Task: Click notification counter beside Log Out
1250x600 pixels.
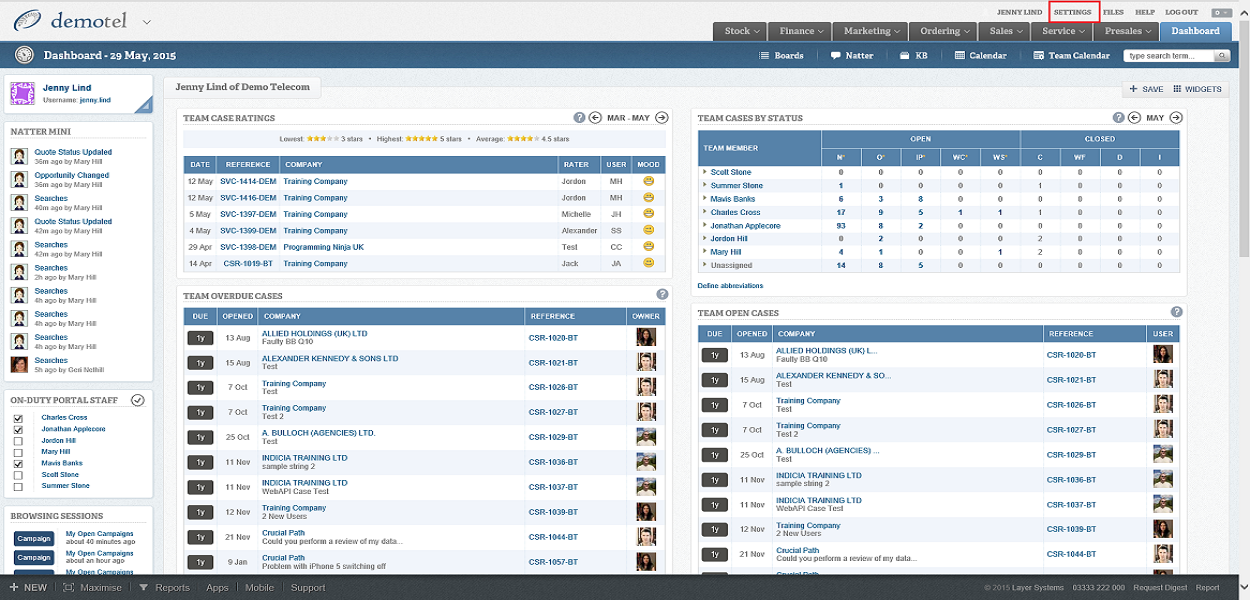Action: pos(1221,13)
